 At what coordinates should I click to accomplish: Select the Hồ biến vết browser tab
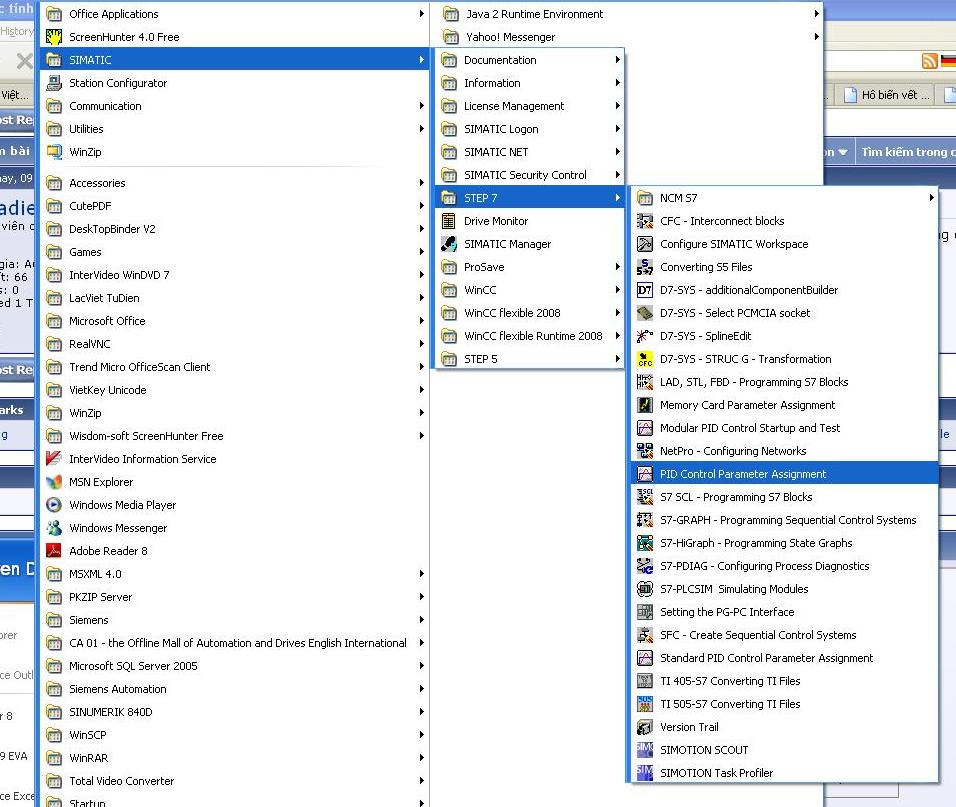pyautogui.click(x=886, y=94)
